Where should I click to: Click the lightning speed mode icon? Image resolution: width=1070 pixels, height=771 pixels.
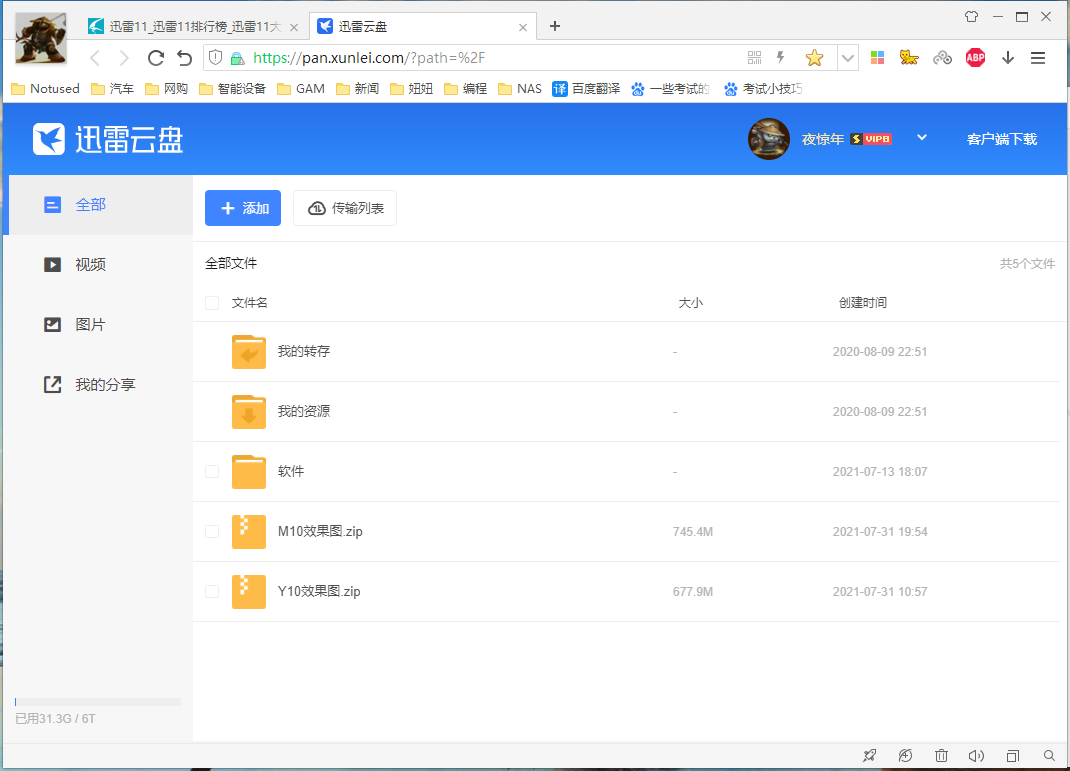781,58
